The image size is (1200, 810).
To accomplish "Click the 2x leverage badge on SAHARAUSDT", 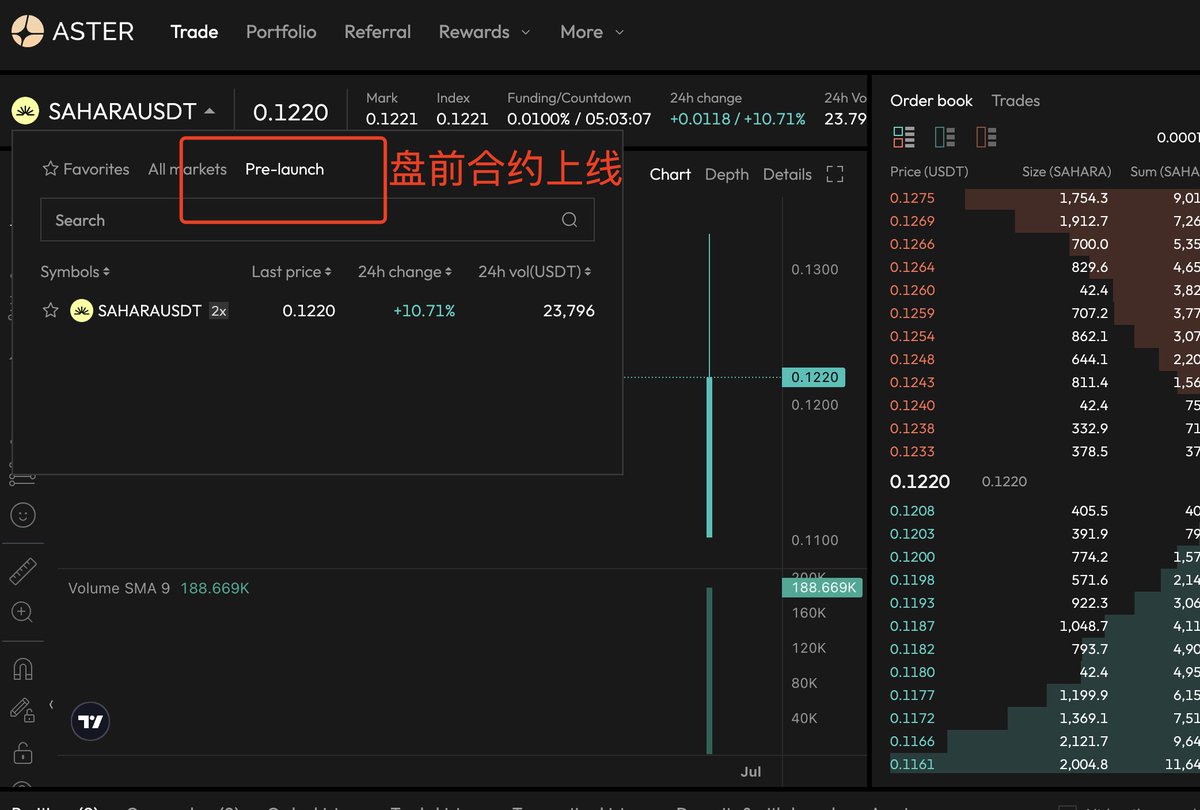I will pos(218,311).
